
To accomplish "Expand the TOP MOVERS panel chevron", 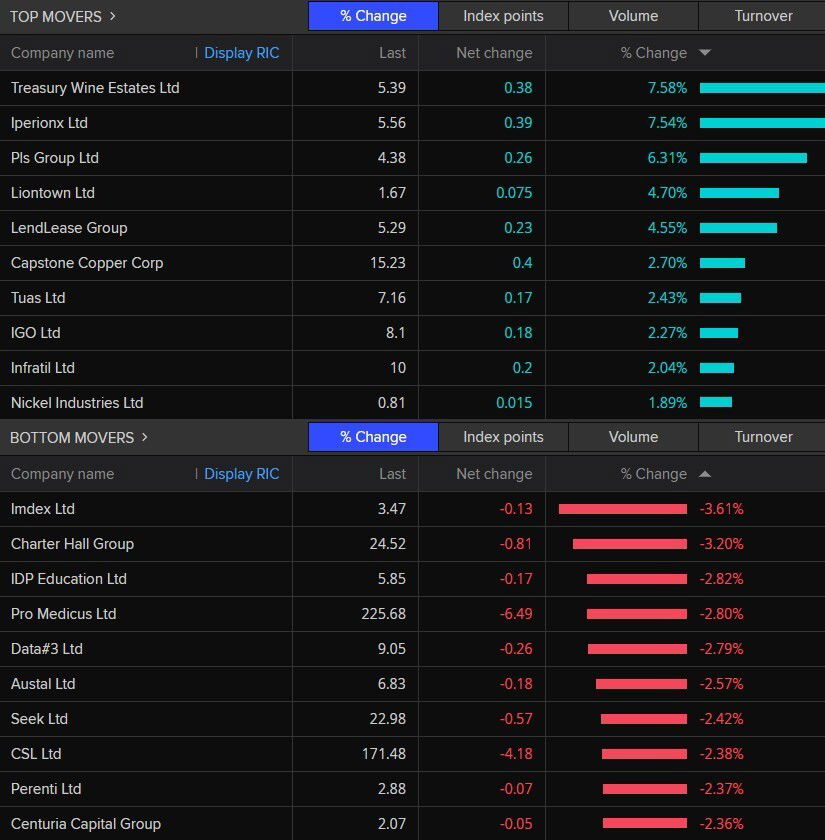I will [112, 16].
